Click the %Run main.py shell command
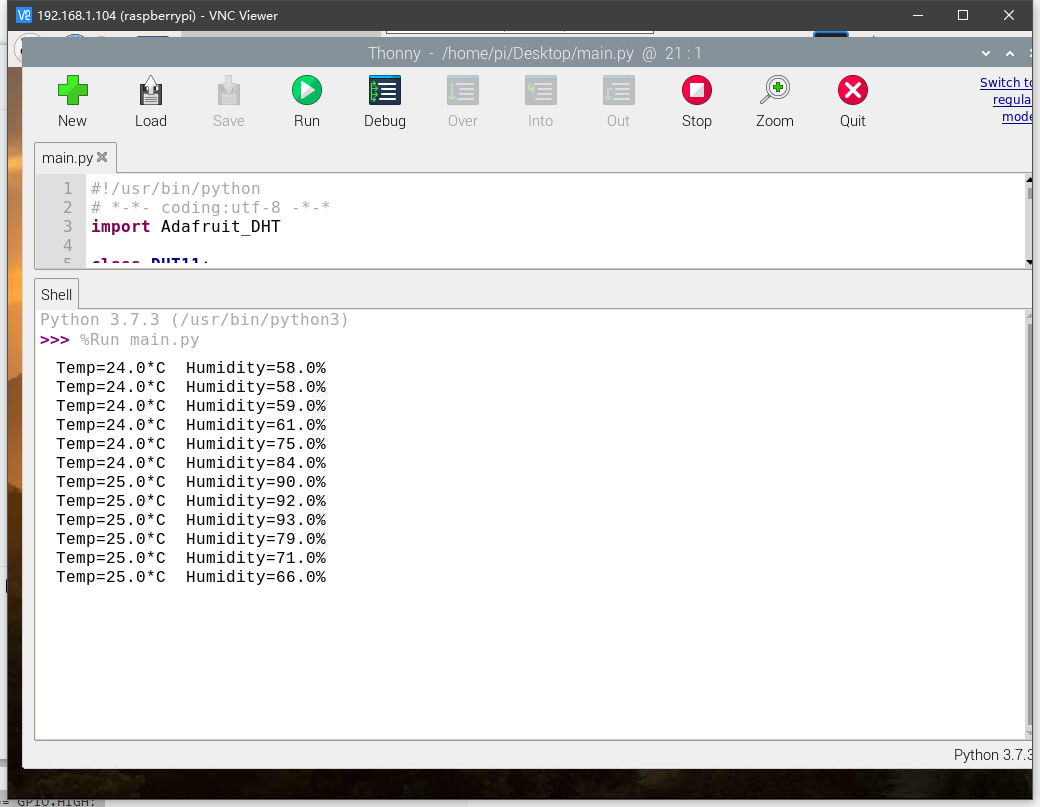The image size is (1040, 807). [139, 340]
